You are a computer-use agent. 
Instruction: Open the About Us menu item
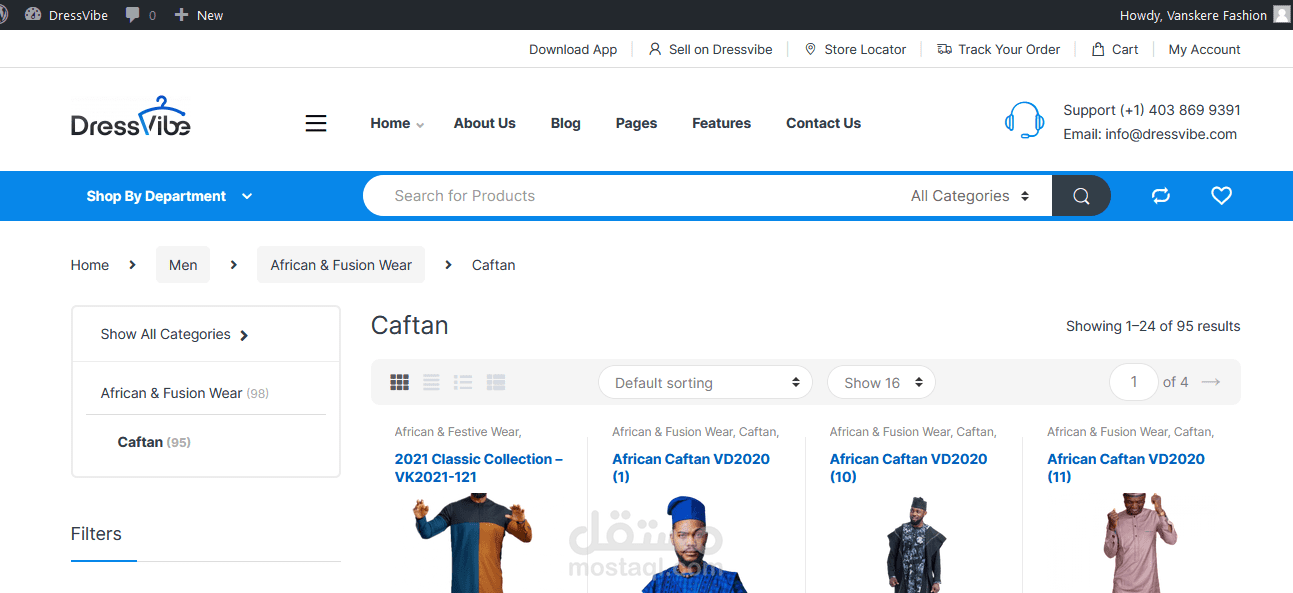click(x=484, y=123)
